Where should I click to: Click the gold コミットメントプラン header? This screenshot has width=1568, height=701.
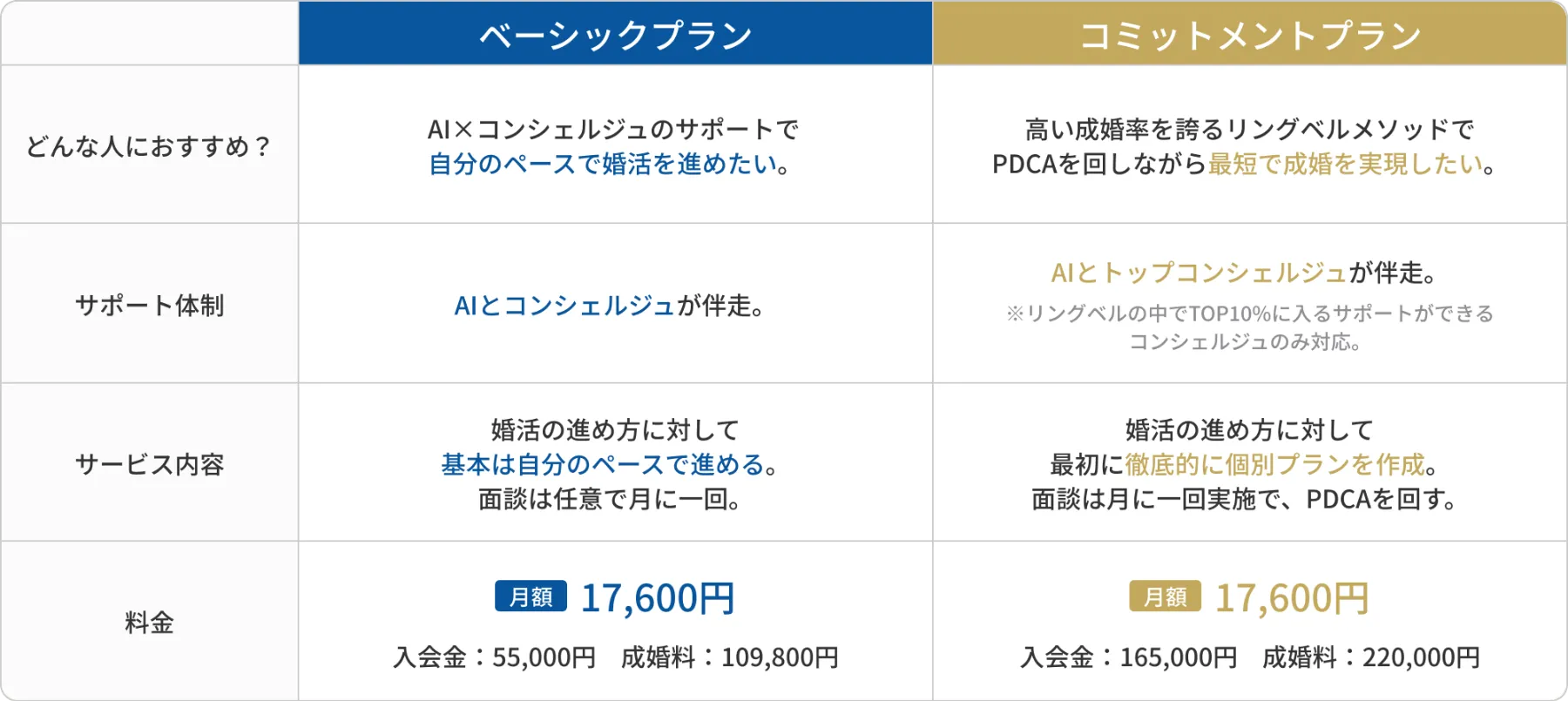point(1249,33)
